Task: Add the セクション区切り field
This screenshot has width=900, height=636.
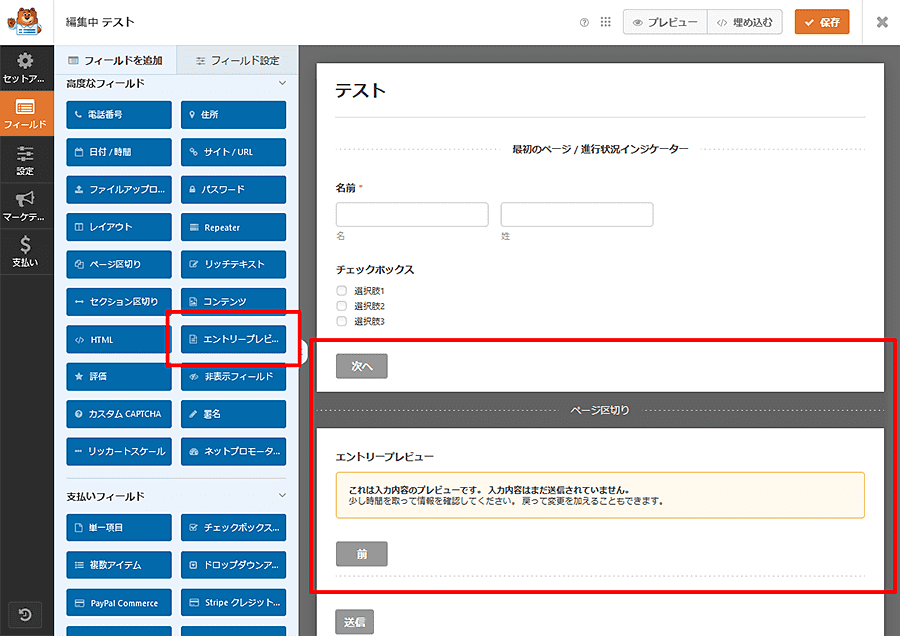Action: point(119,302)
